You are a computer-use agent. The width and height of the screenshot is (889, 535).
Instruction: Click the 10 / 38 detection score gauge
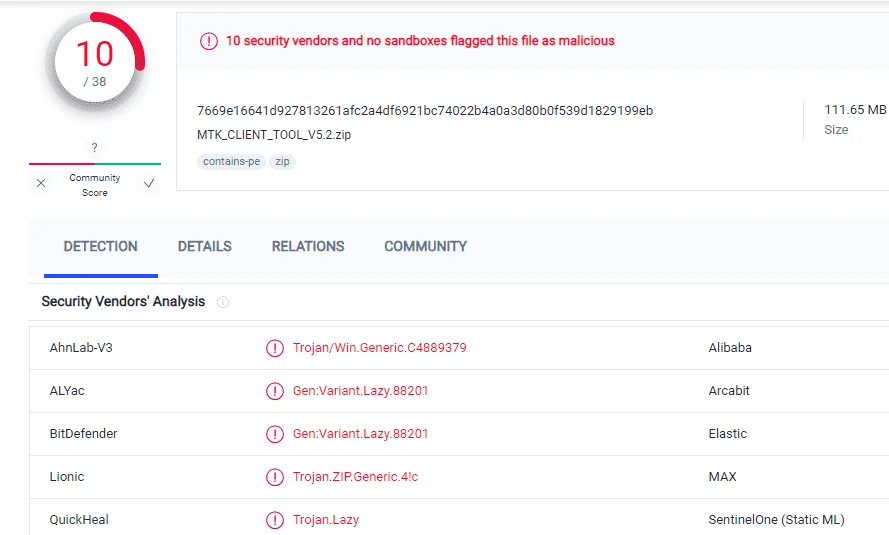point(95,63)
